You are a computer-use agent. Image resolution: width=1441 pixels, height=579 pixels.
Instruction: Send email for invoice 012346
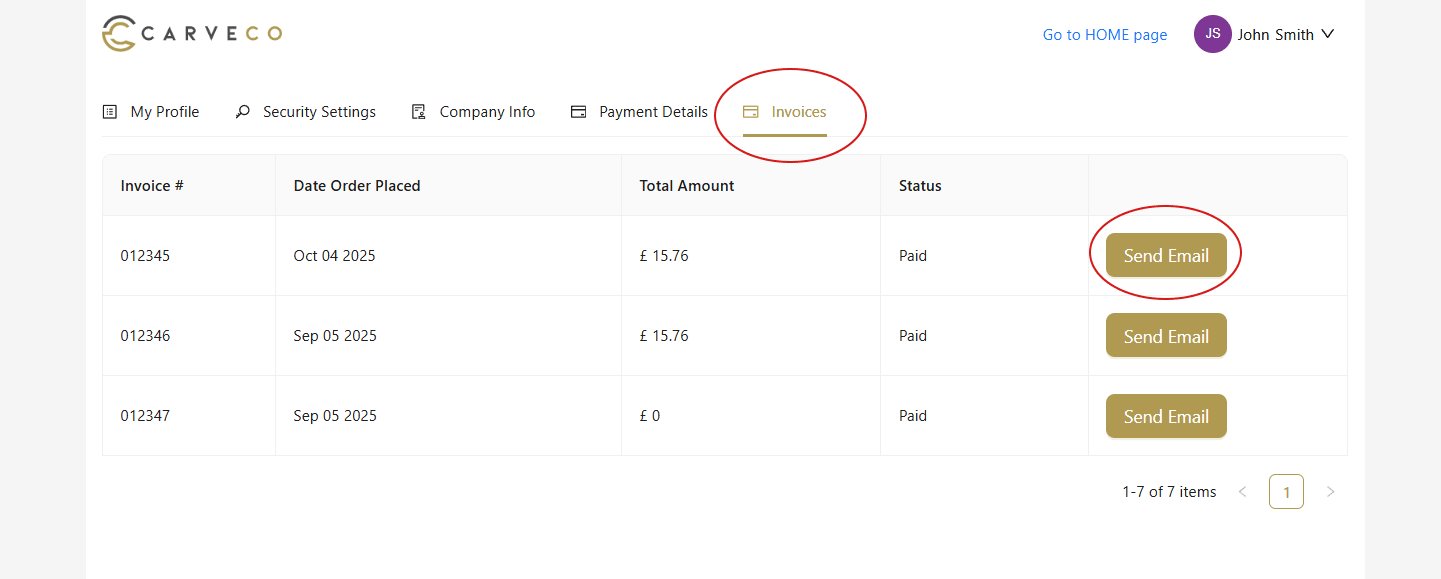(x=1166, y=336)
